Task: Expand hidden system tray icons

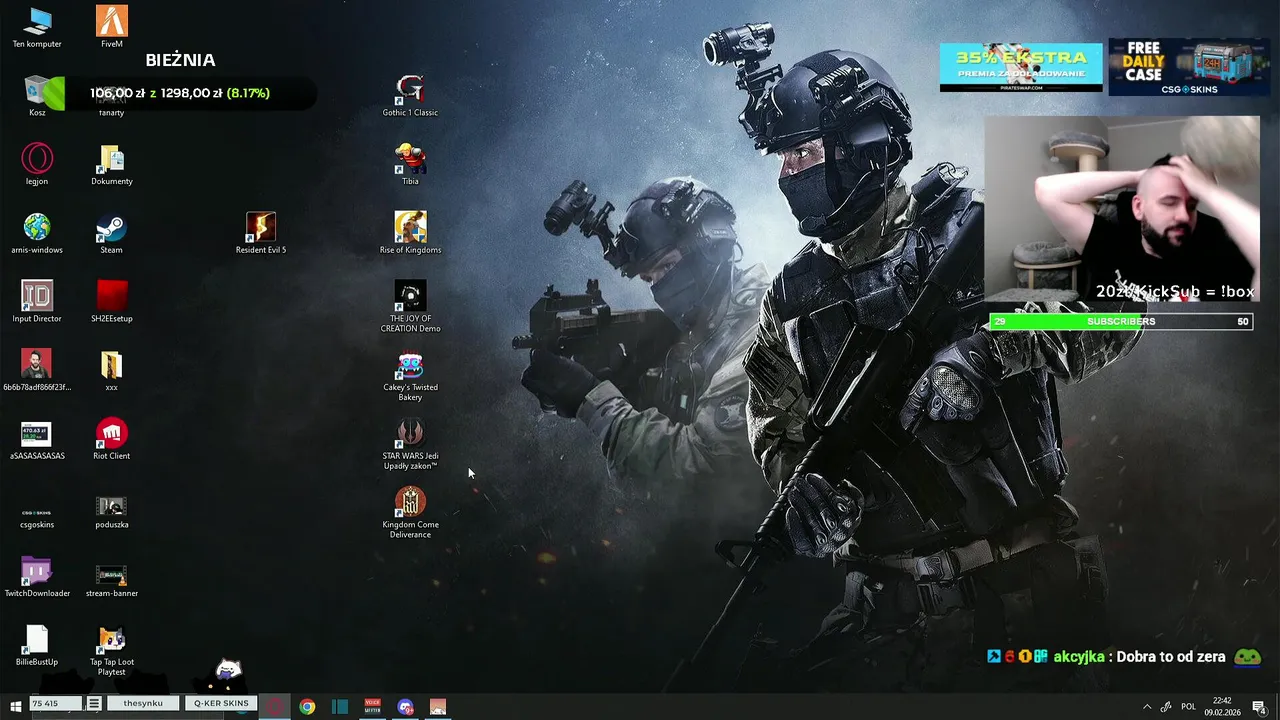Action: click(1147, 707)
